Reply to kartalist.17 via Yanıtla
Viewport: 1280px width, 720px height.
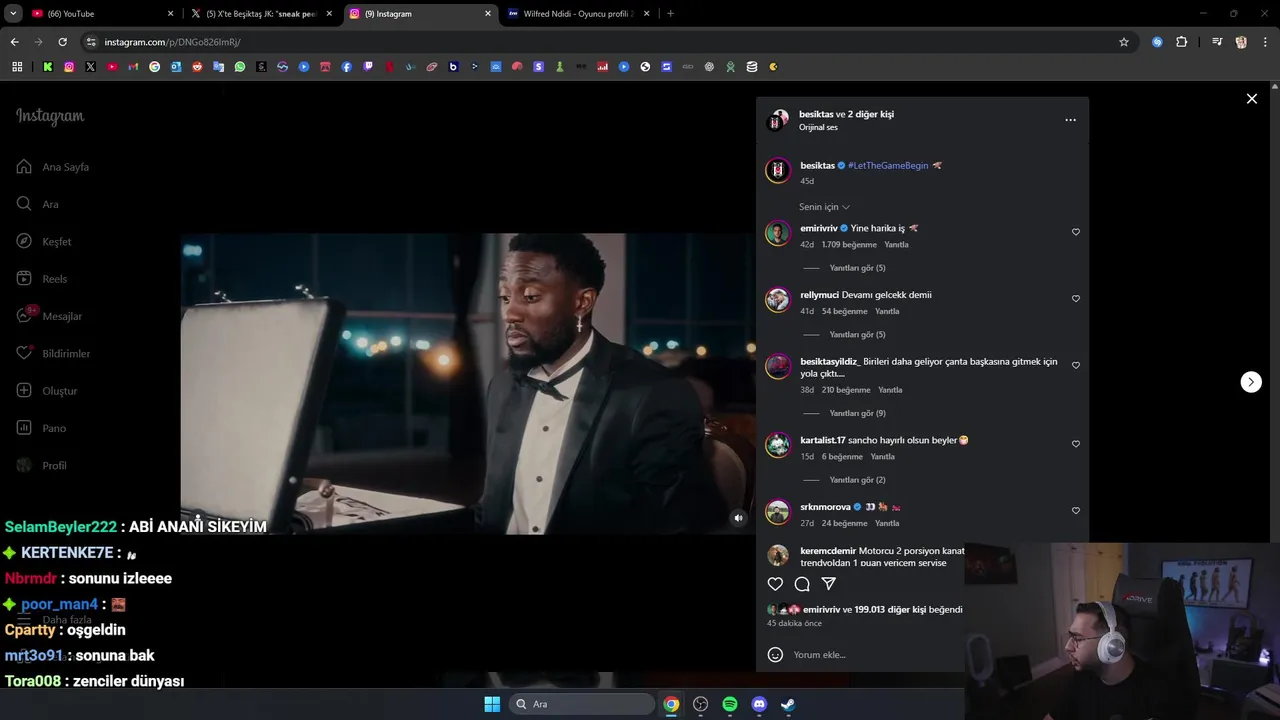(882, 457)
